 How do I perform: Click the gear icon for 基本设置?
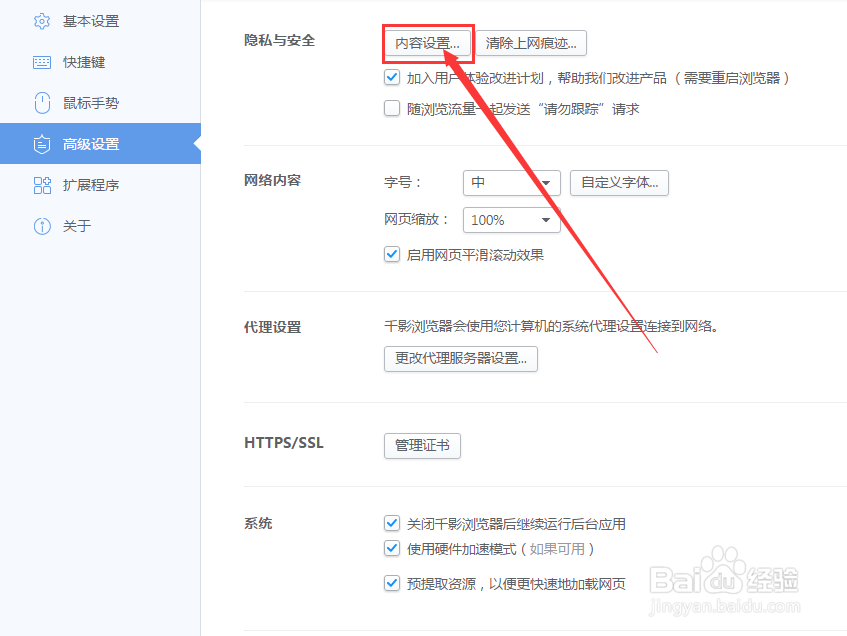[x=41, y=20]
